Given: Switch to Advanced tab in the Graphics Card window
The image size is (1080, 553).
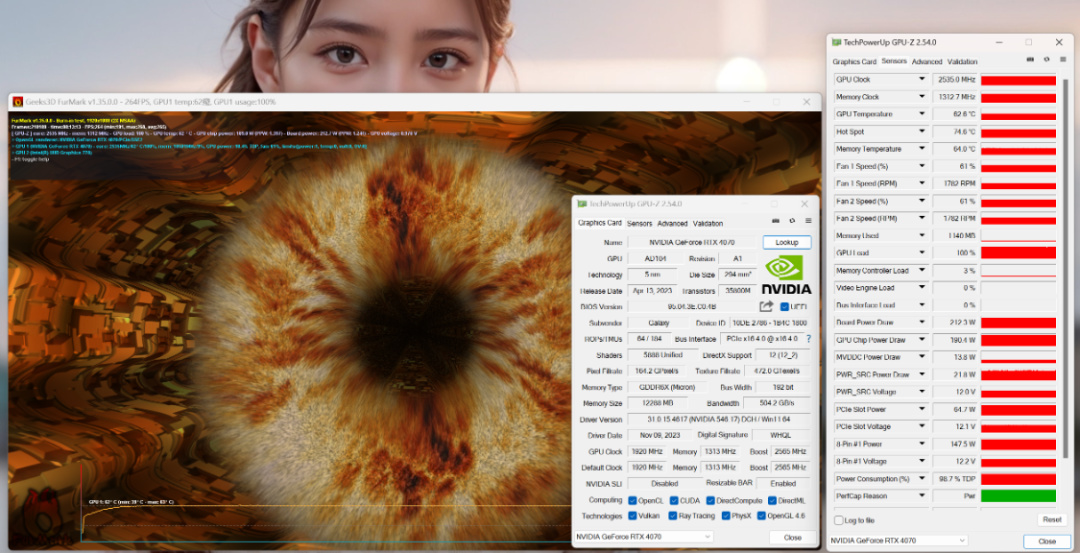Looking at the screenshot, I should click(x=672, y=223).
